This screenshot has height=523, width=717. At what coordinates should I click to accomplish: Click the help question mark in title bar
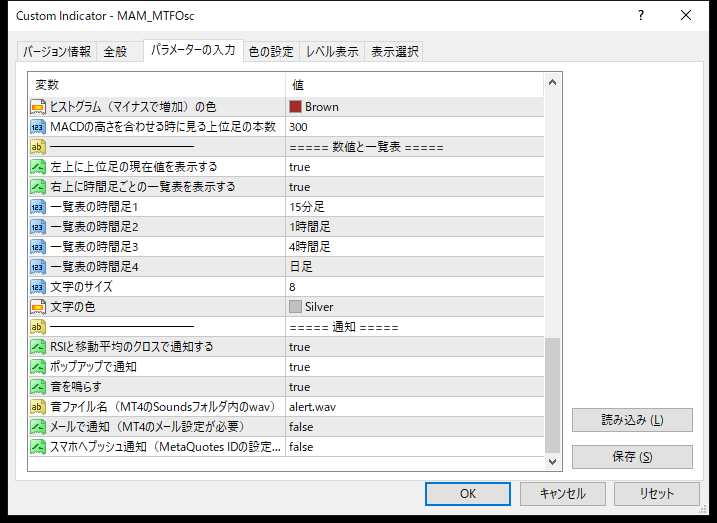click(x=641, y=16)
